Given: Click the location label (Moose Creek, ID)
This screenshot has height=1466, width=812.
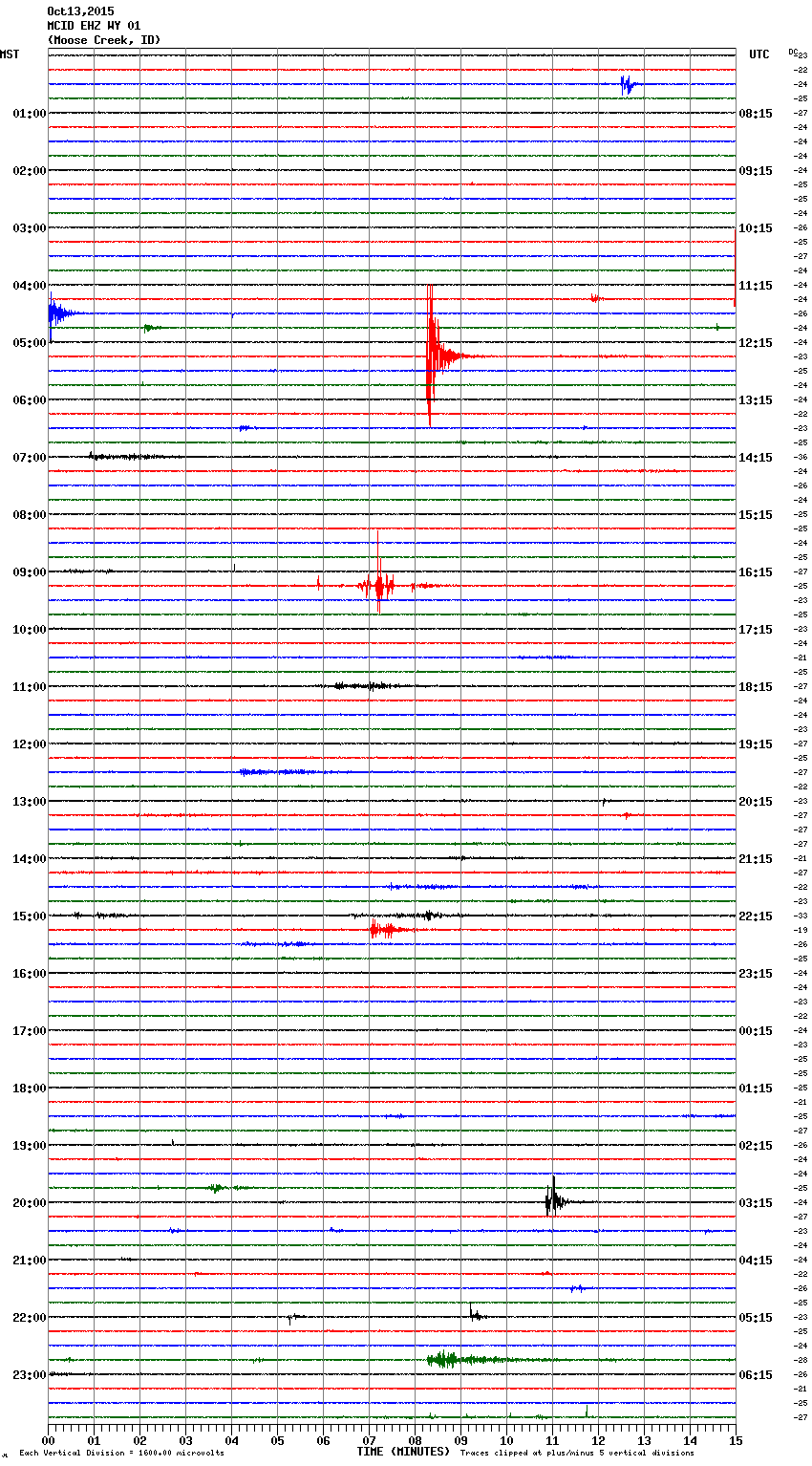Looking at the screenshot, I should [104, 40].
